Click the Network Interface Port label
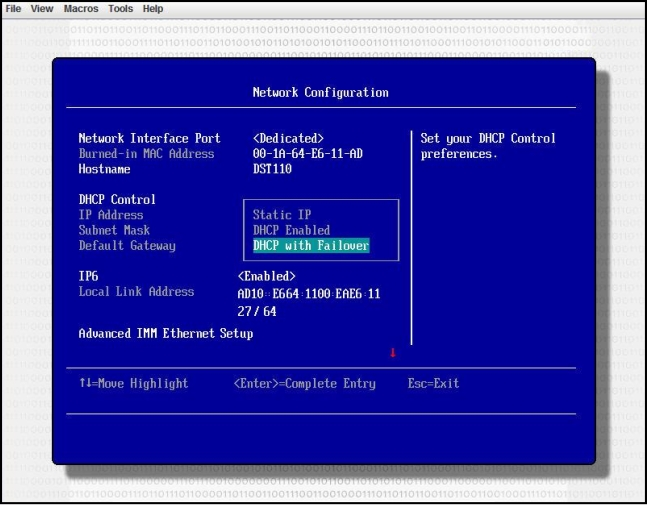 [149, 138]
